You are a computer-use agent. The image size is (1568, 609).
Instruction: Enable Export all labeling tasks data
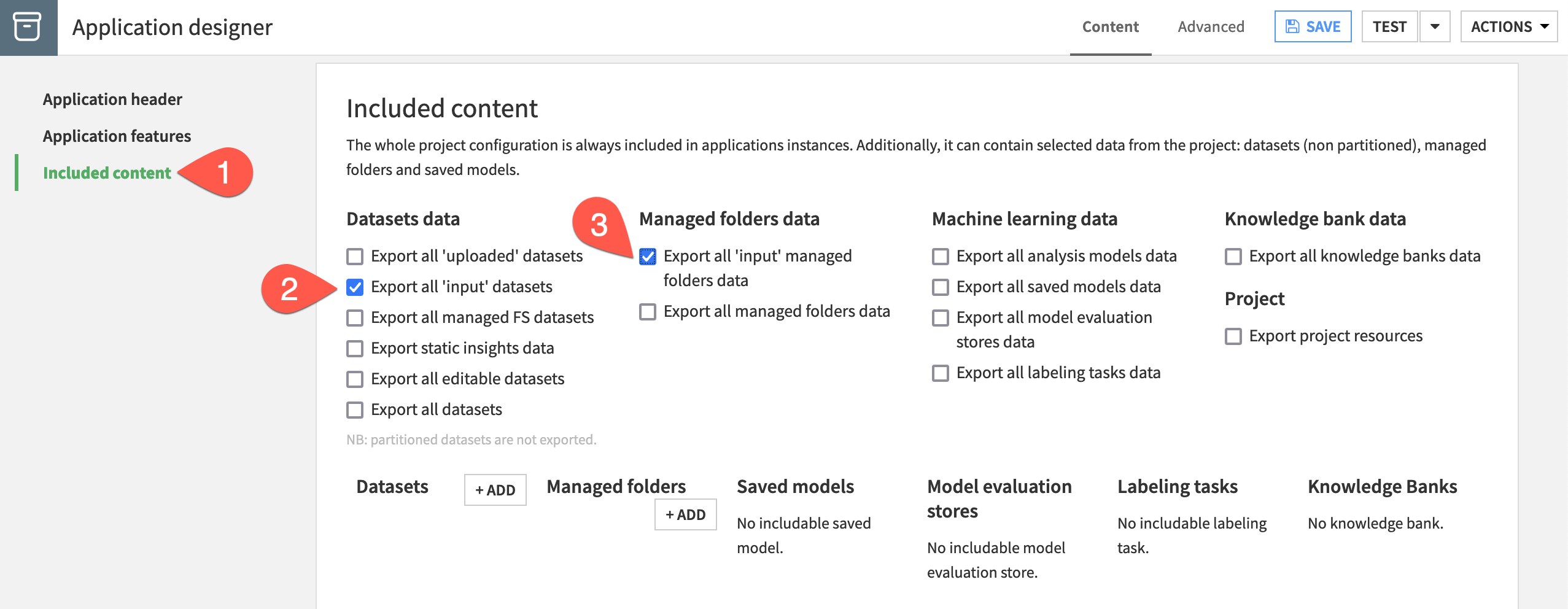[x=941, y=373]
